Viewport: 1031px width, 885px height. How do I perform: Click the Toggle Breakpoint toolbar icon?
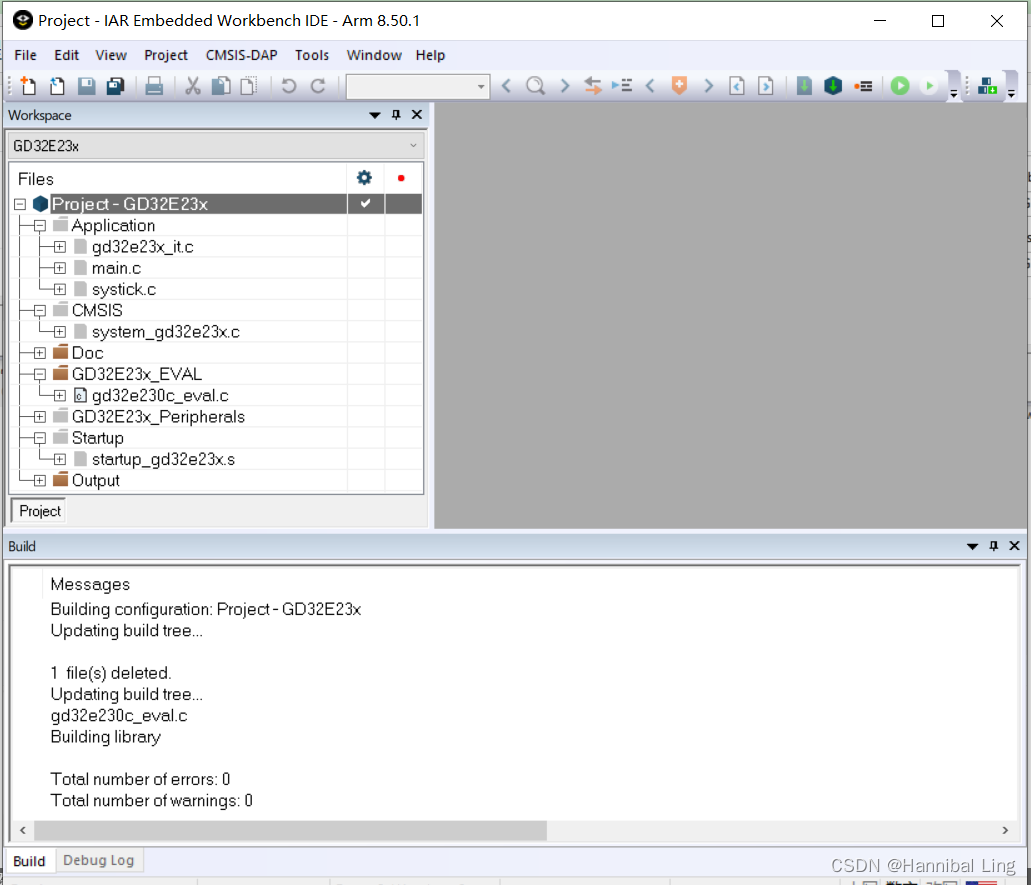(863, 86)
